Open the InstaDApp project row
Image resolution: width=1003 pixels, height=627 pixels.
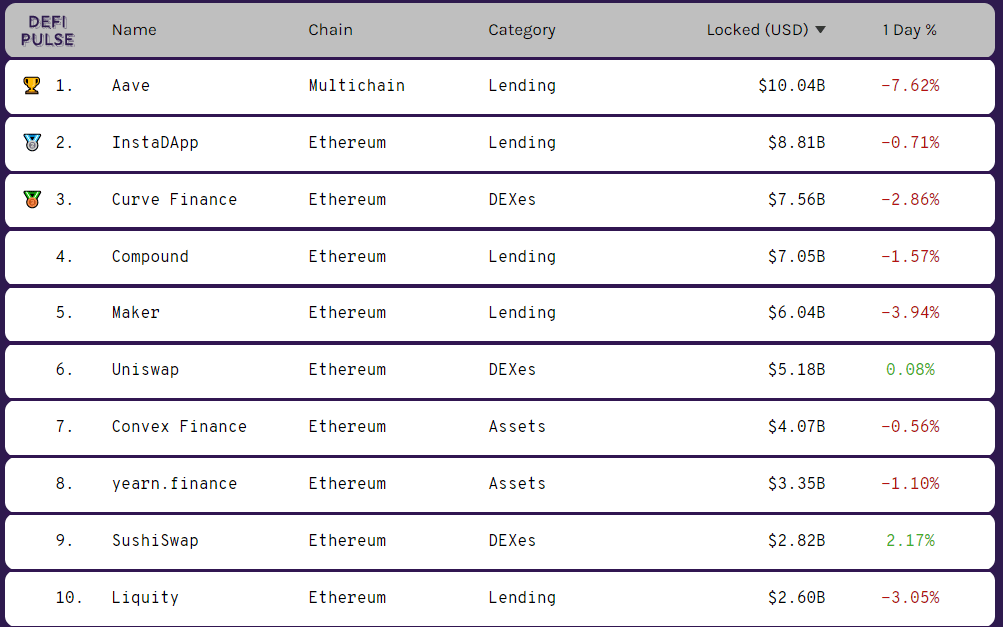click(155, 142)
